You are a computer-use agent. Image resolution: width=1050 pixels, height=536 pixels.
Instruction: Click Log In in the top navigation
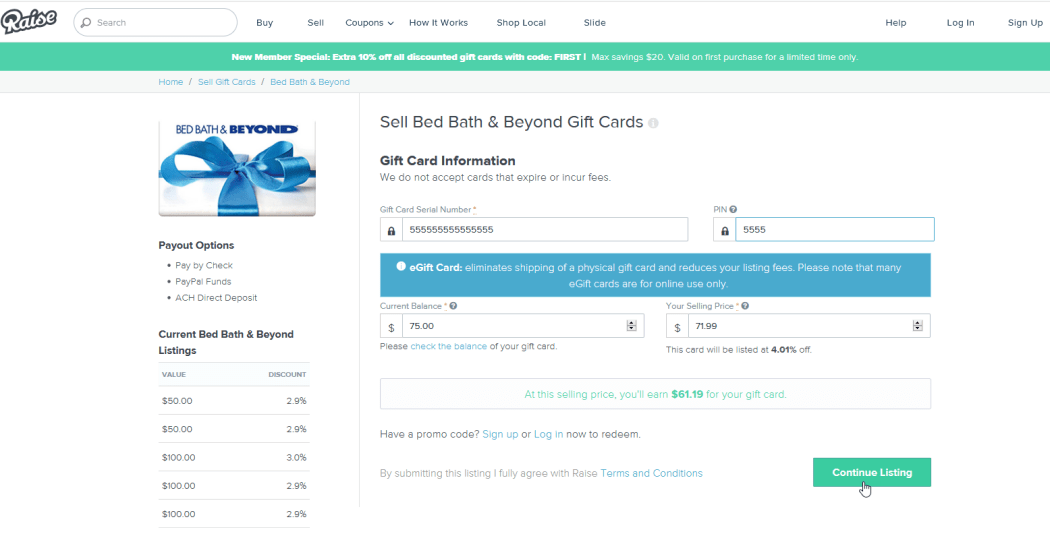tap(960, 23)
